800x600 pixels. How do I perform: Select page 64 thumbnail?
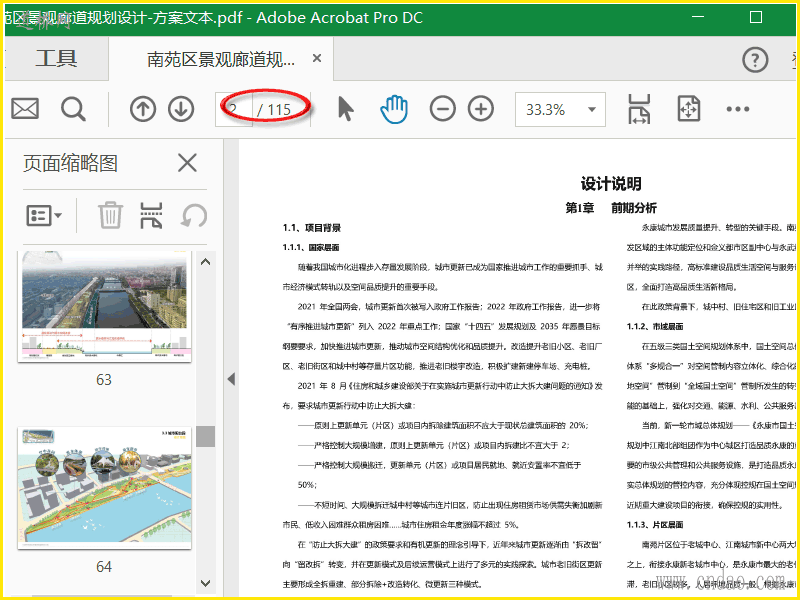click(x=105, y=488)
